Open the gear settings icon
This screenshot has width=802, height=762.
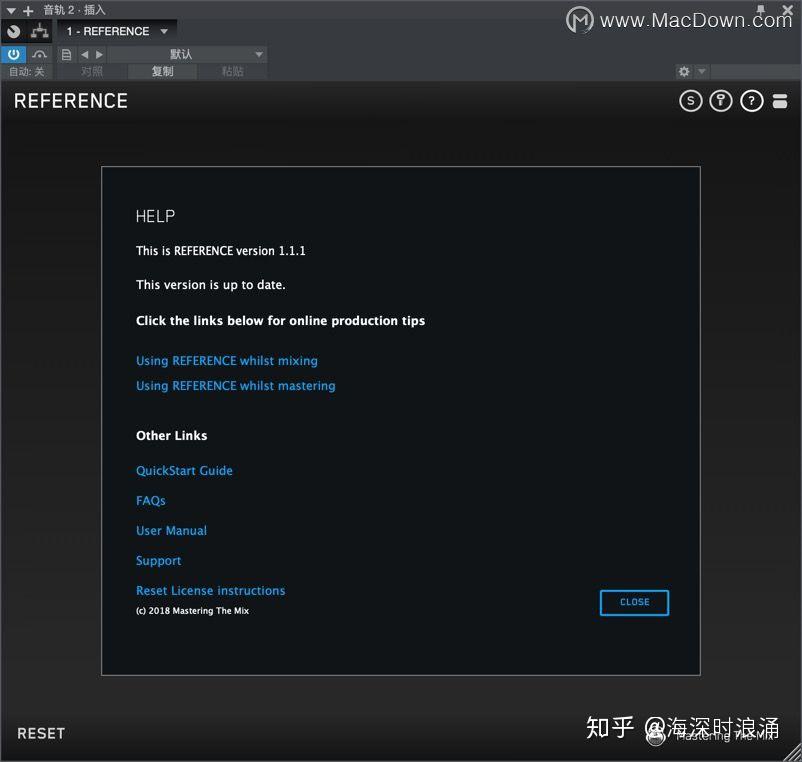tap(684, 72)
